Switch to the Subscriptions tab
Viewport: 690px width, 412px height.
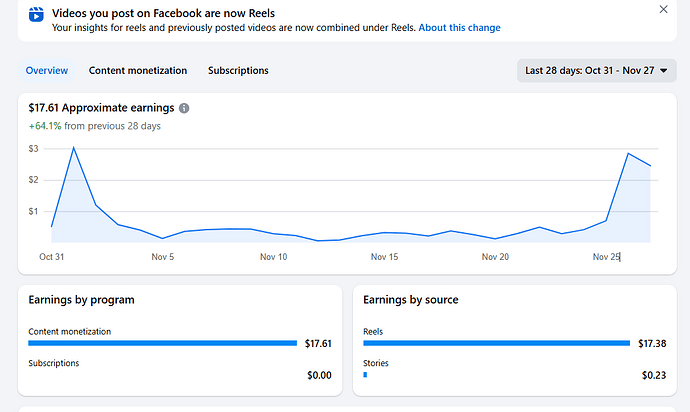click(238, 71)
